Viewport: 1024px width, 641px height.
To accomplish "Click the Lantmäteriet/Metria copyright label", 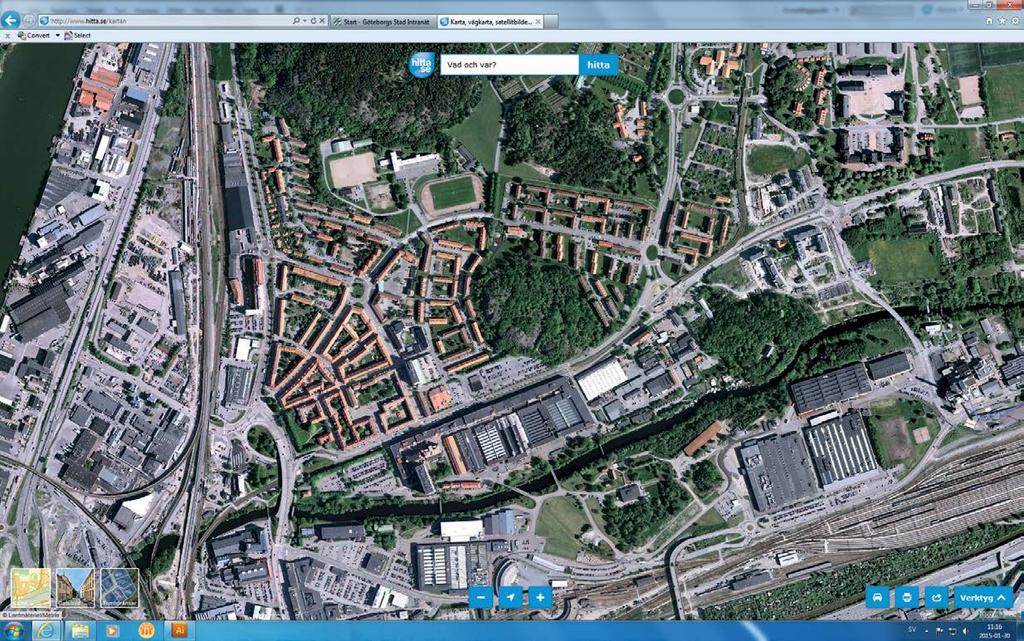I will point(31,614).
